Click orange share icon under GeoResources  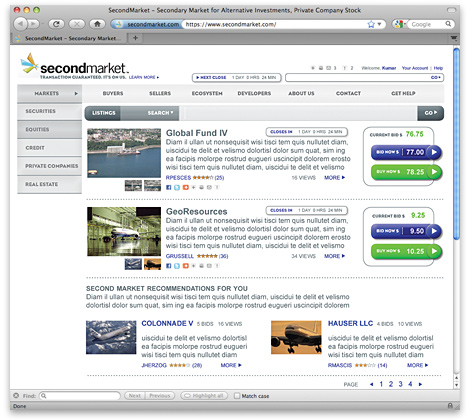[x=185, y=266]
